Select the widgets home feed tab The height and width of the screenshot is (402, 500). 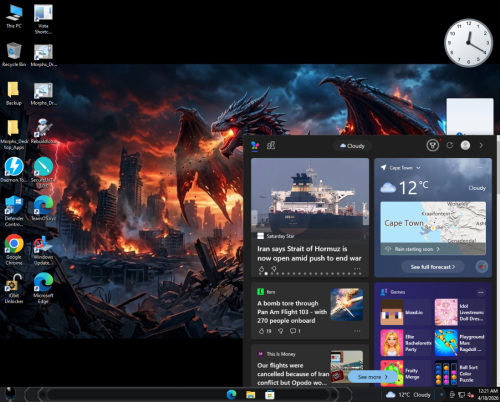click(255, 145)
